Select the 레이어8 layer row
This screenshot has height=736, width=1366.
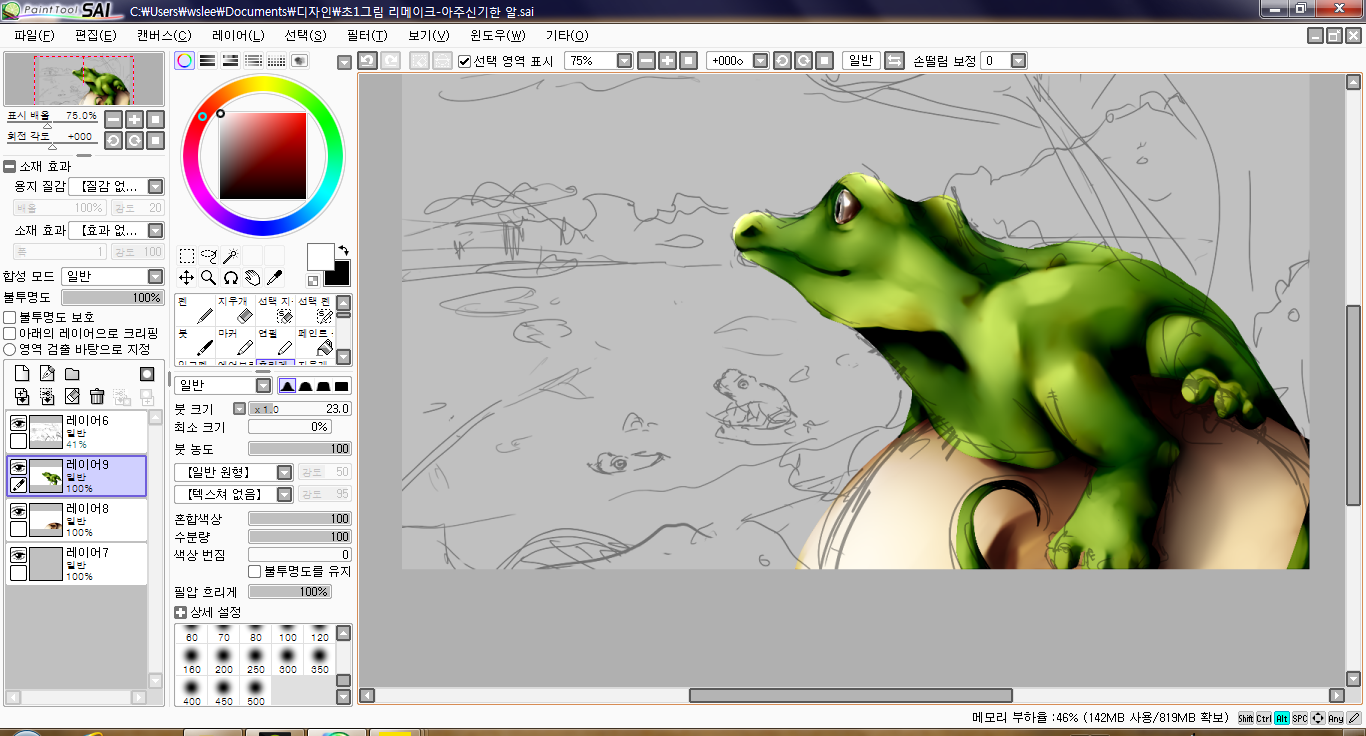(x=77, y=520)
